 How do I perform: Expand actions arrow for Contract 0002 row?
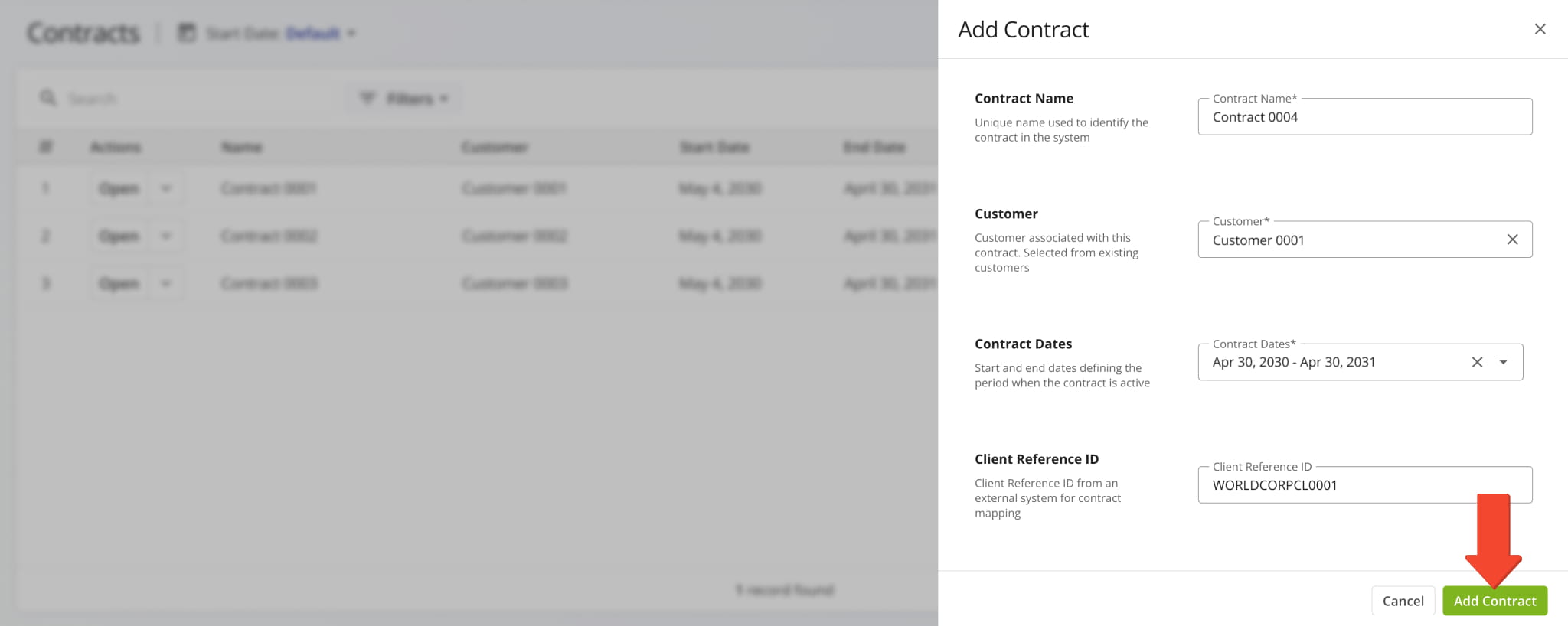point(166,236)
